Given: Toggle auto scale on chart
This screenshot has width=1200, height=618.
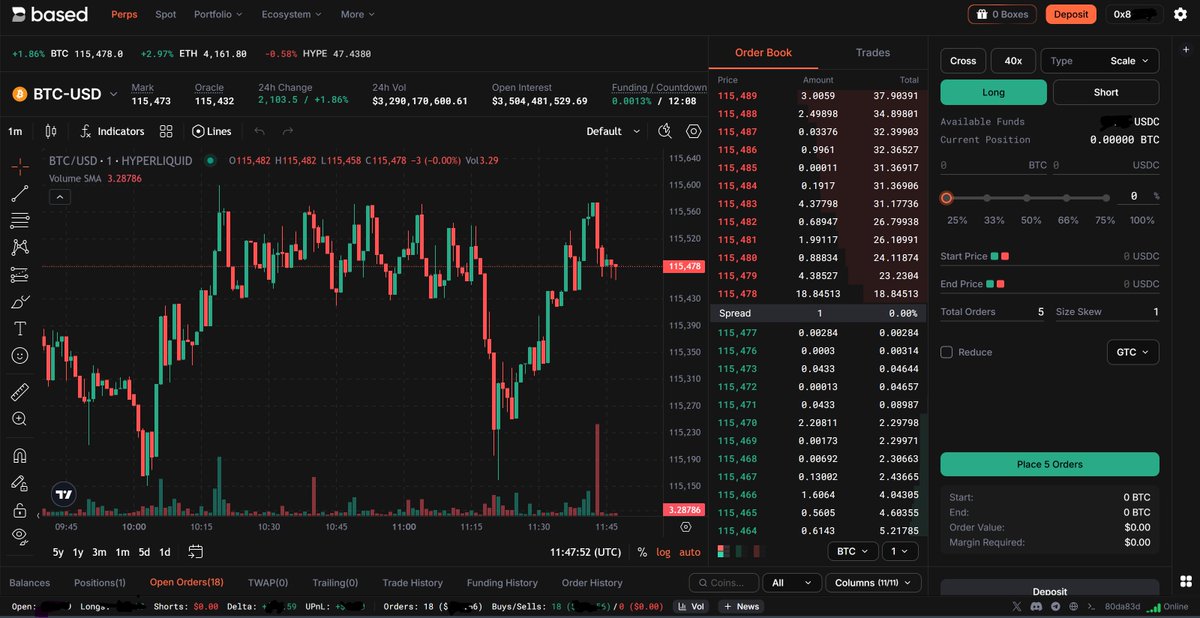Looking at the screenshot, I should (x=690, y=552).
